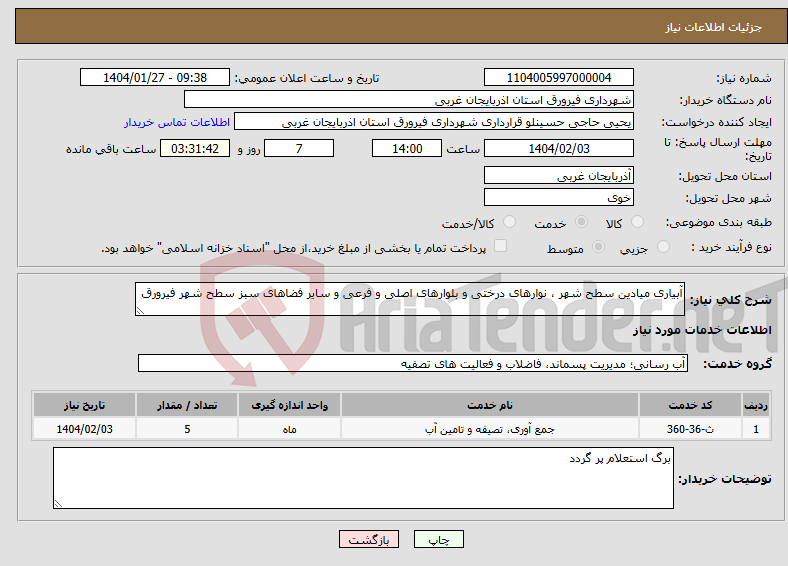Click the announcement date field 1404/01/27 - 09:38

[x=155, y=77]
